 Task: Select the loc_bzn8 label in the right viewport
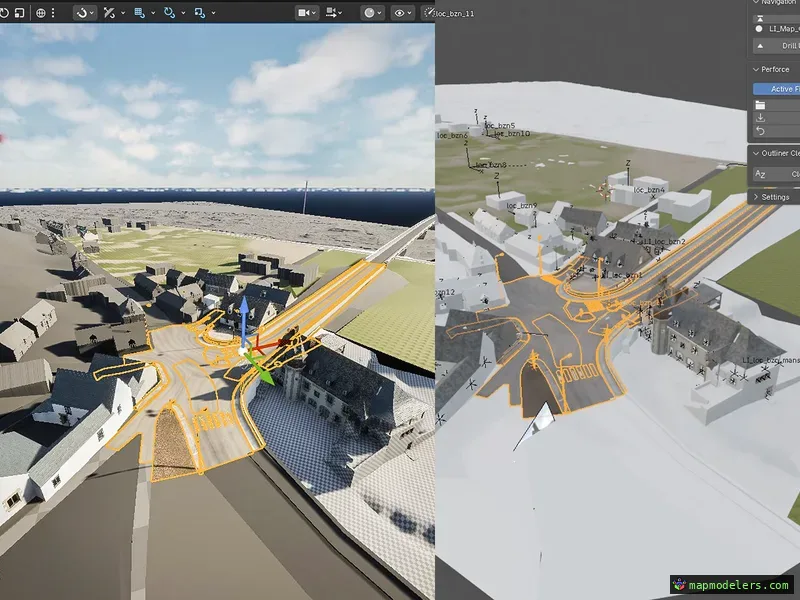click(x=491, y=165)
